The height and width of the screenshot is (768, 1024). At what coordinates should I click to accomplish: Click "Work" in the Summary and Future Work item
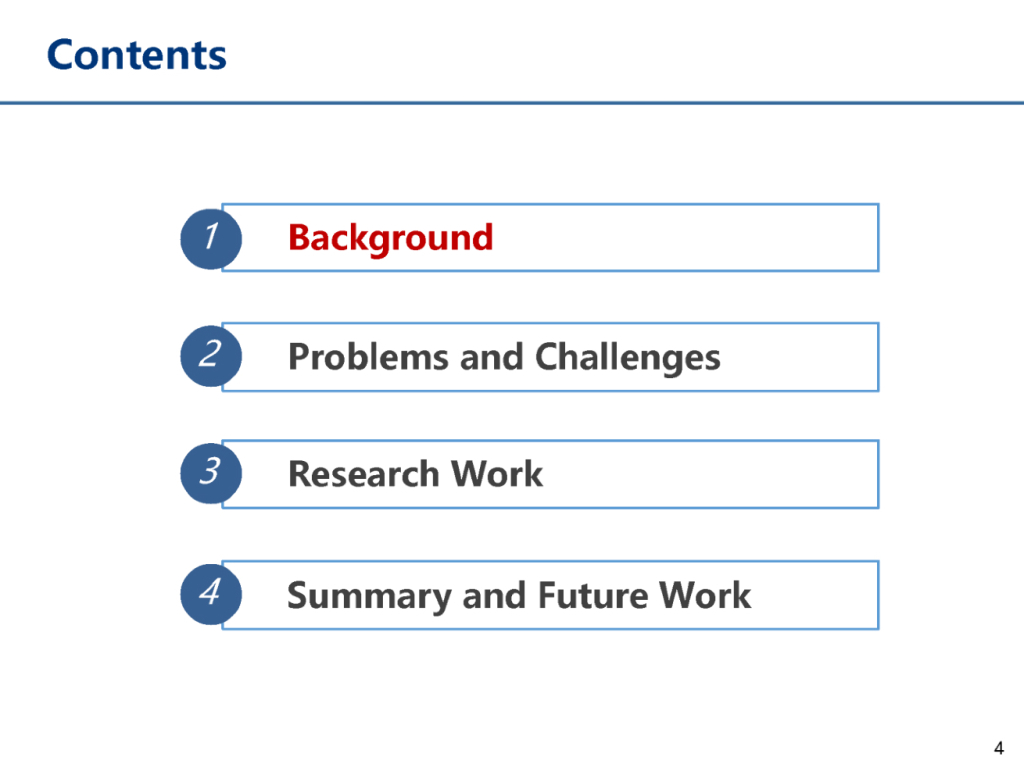click(704, 596)
